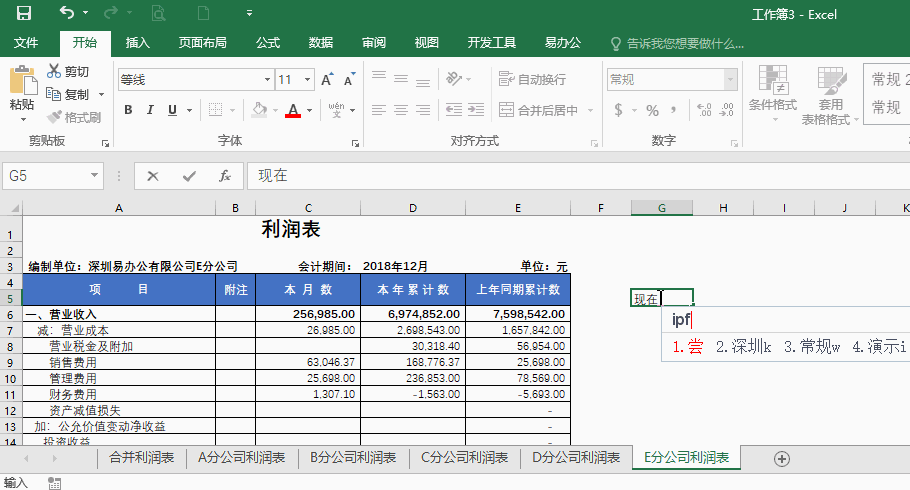Screen dimensions: 910x490
Task: Open the 公式 ribbon tab
Action: point(268,43)
